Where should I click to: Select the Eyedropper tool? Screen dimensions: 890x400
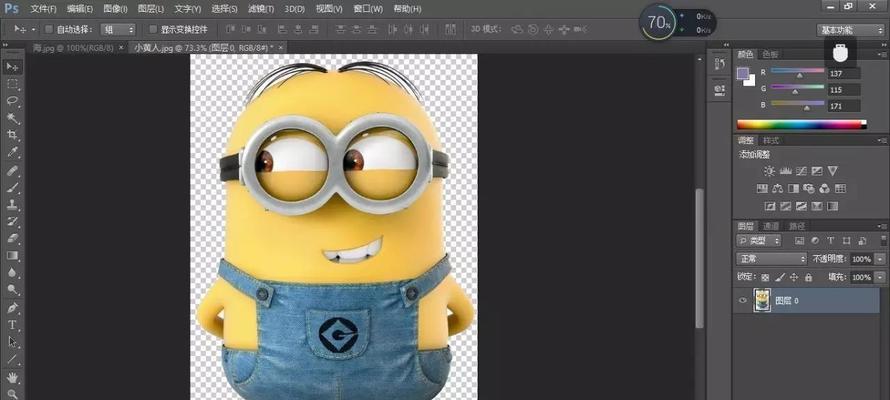[12, 152]
